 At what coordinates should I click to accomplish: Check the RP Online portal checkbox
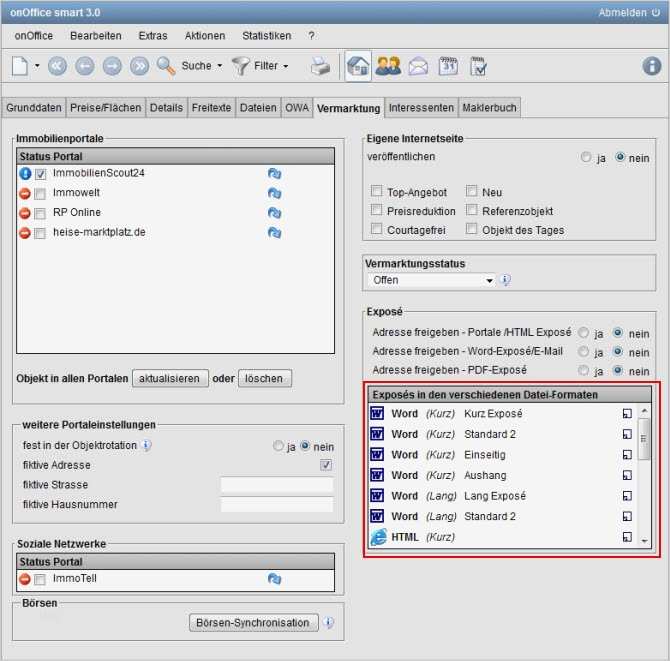click(40, 213)
